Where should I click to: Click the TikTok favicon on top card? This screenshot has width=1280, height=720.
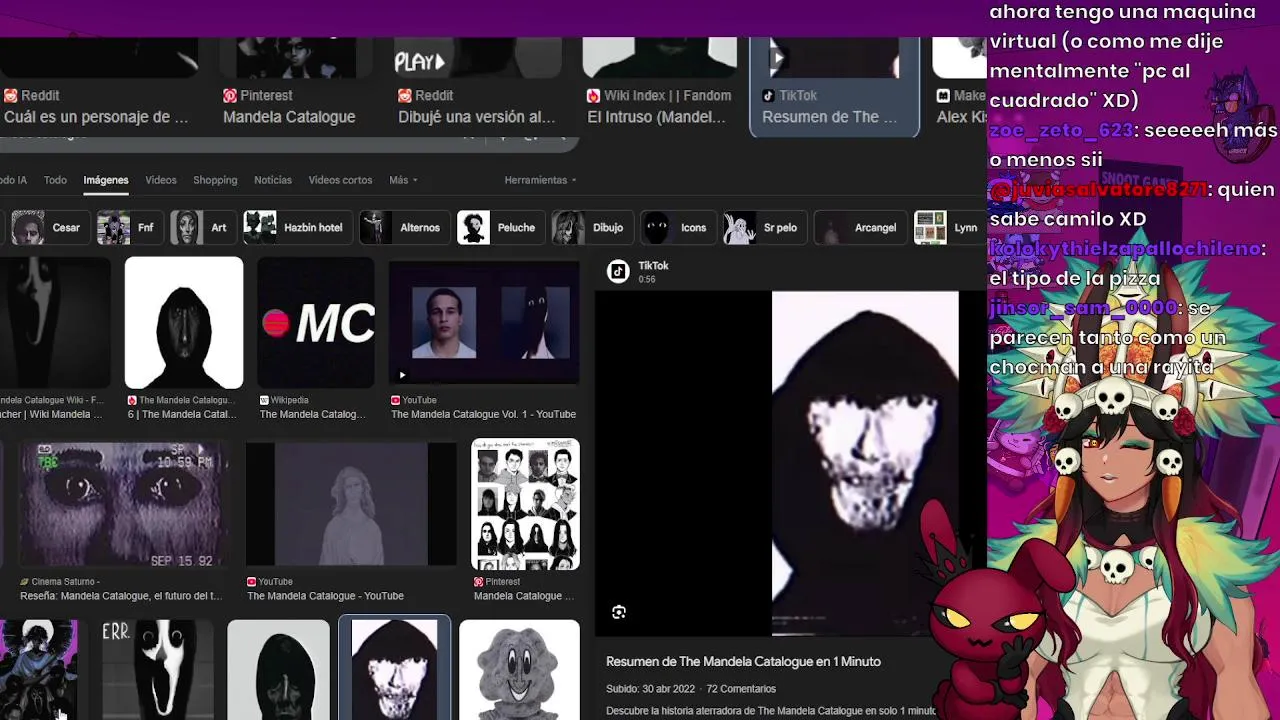769,96
